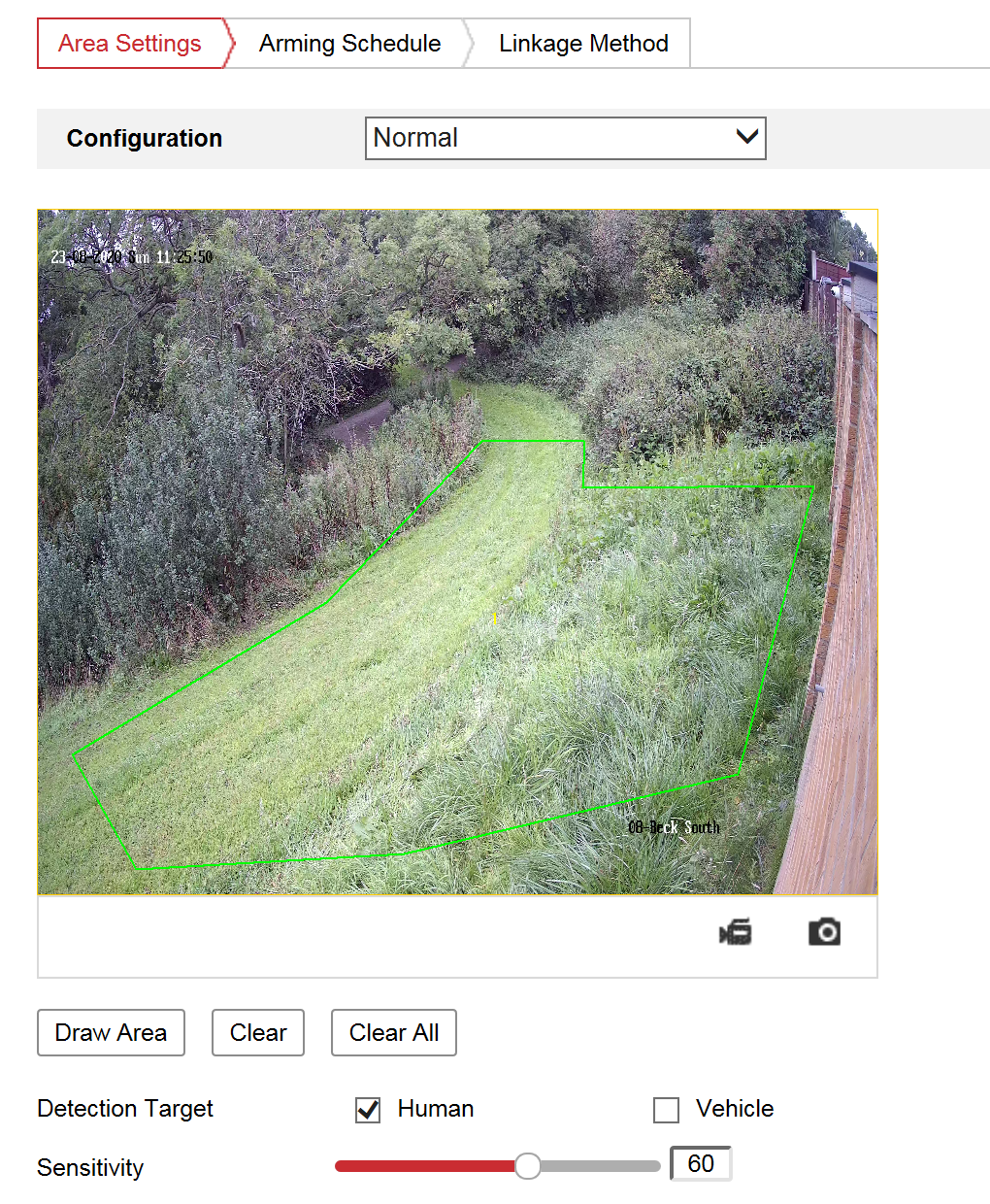Click the Clear button

258,1032
